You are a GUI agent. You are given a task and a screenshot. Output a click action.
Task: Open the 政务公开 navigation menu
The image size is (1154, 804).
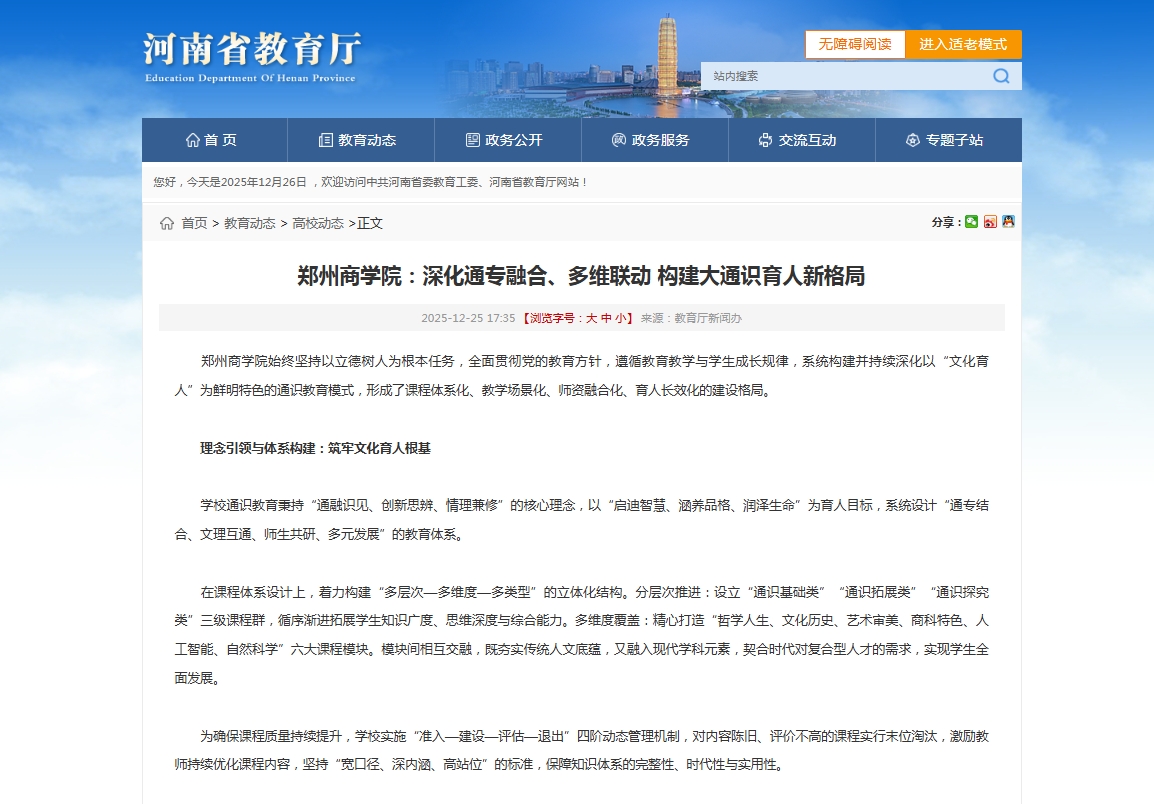504,140
